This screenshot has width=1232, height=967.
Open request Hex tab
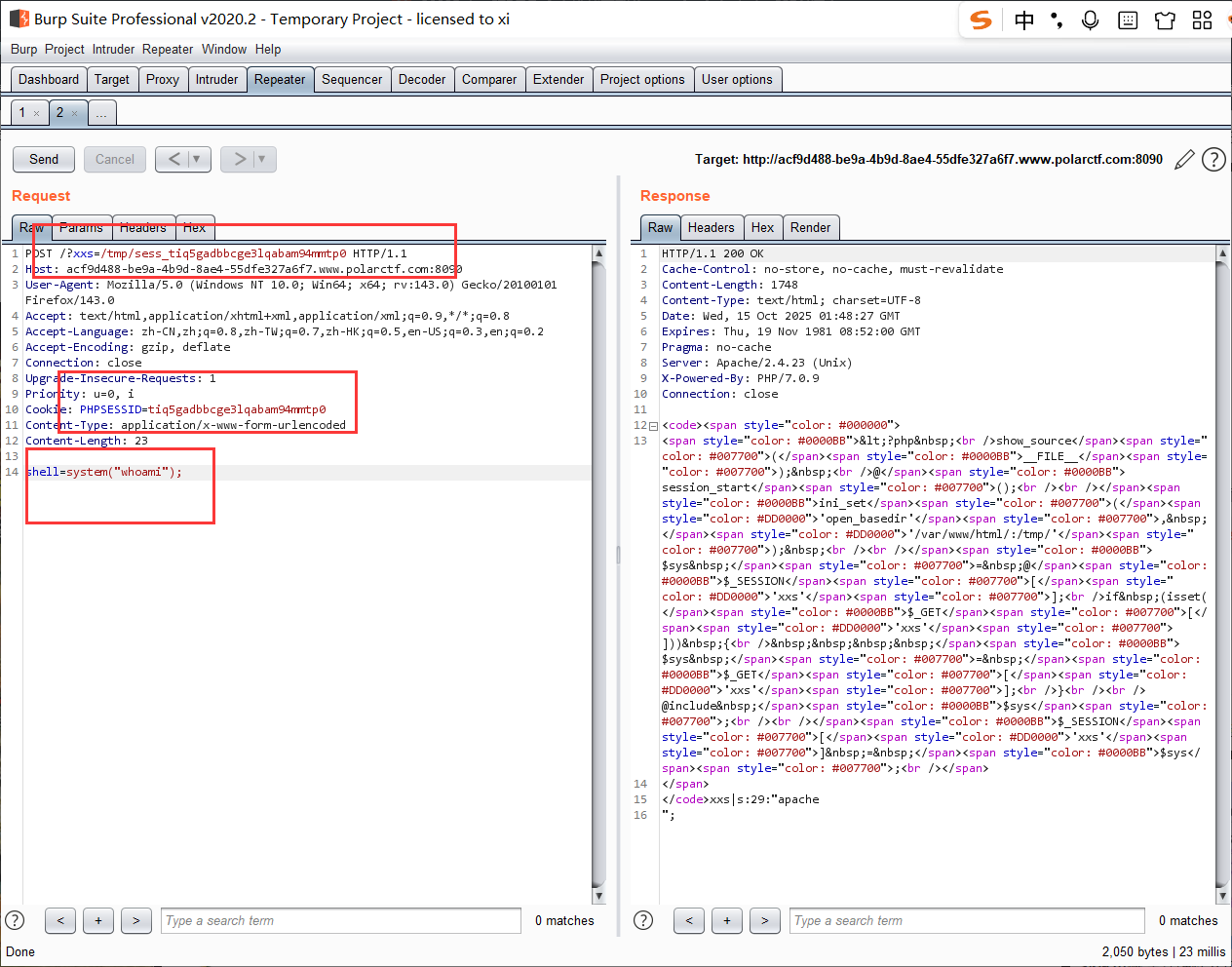click(195, 227)
